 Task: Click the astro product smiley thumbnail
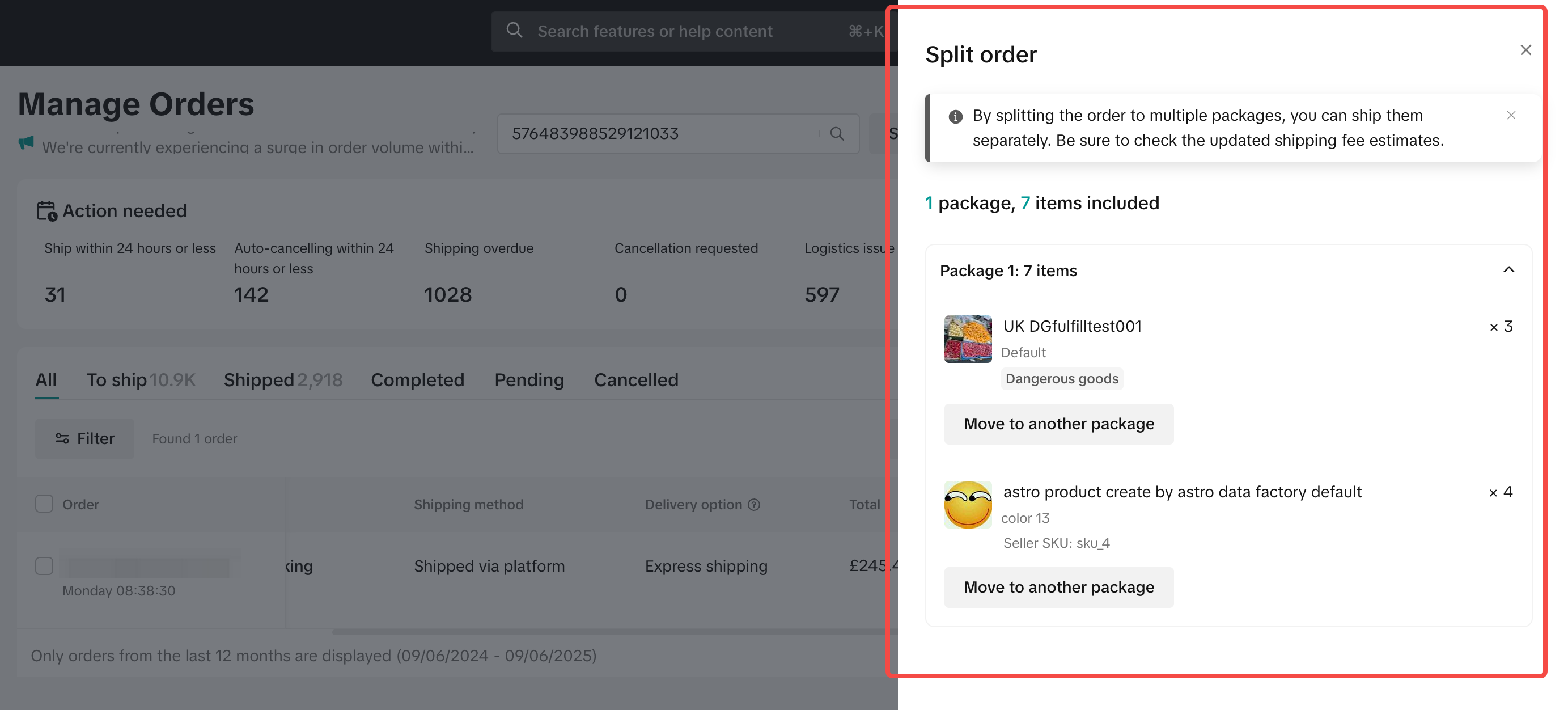967,505
